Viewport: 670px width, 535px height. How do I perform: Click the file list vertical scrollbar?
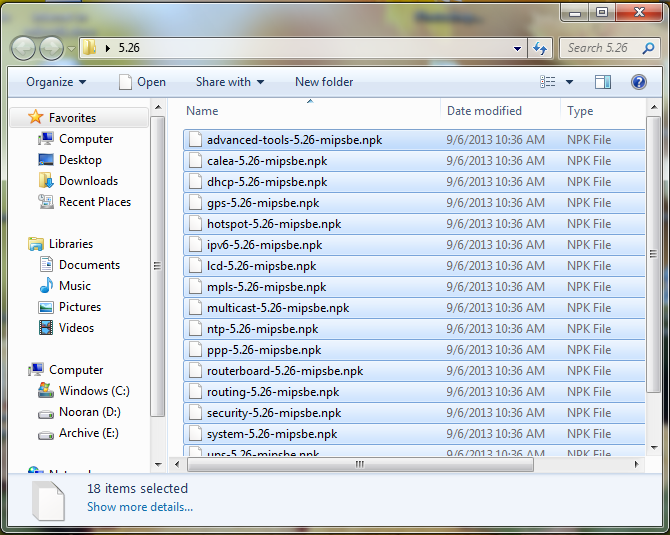coord(653,254)
